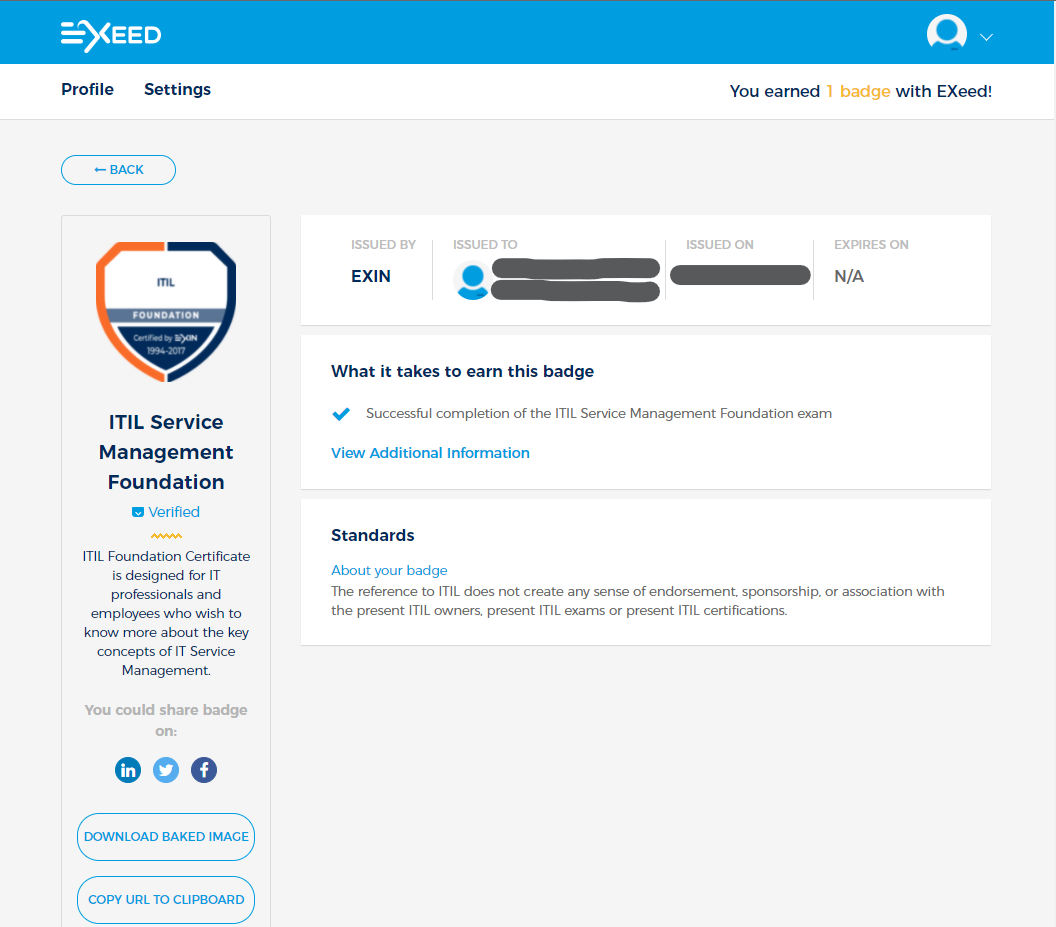
Task: Click the N/A expiry value
Action: pyautogui.click(x=849, y=276)
